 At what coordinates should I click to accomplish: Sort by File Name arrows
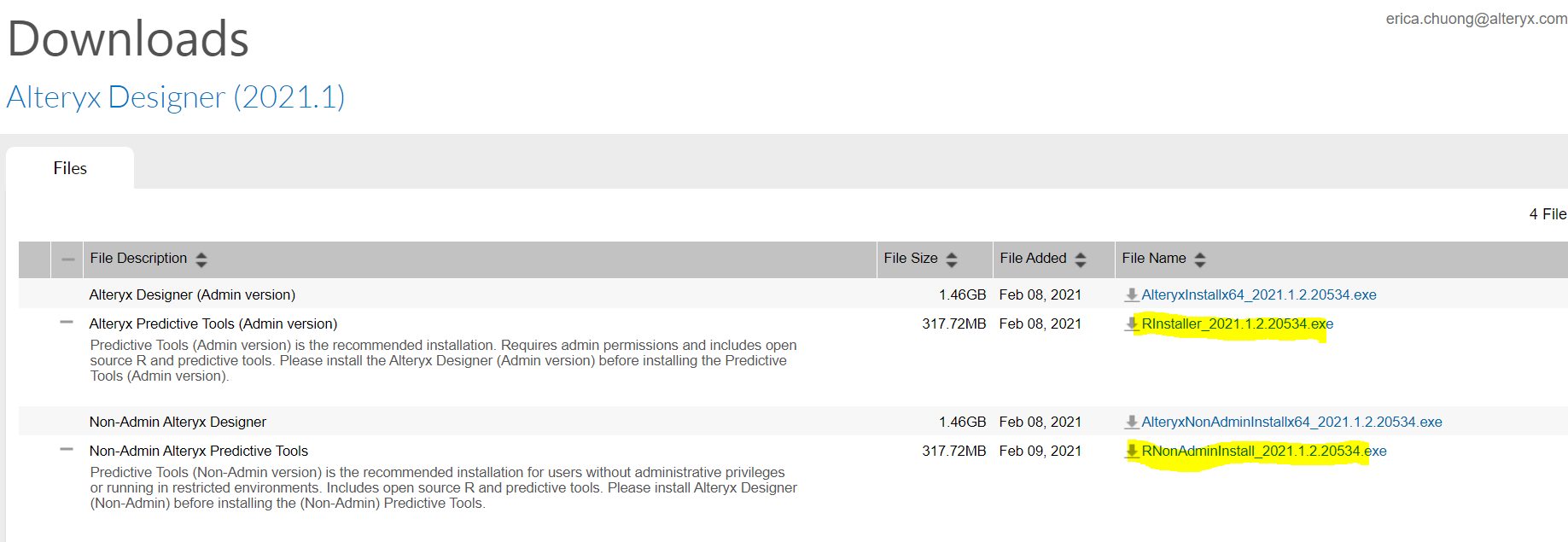(1200, 259)
